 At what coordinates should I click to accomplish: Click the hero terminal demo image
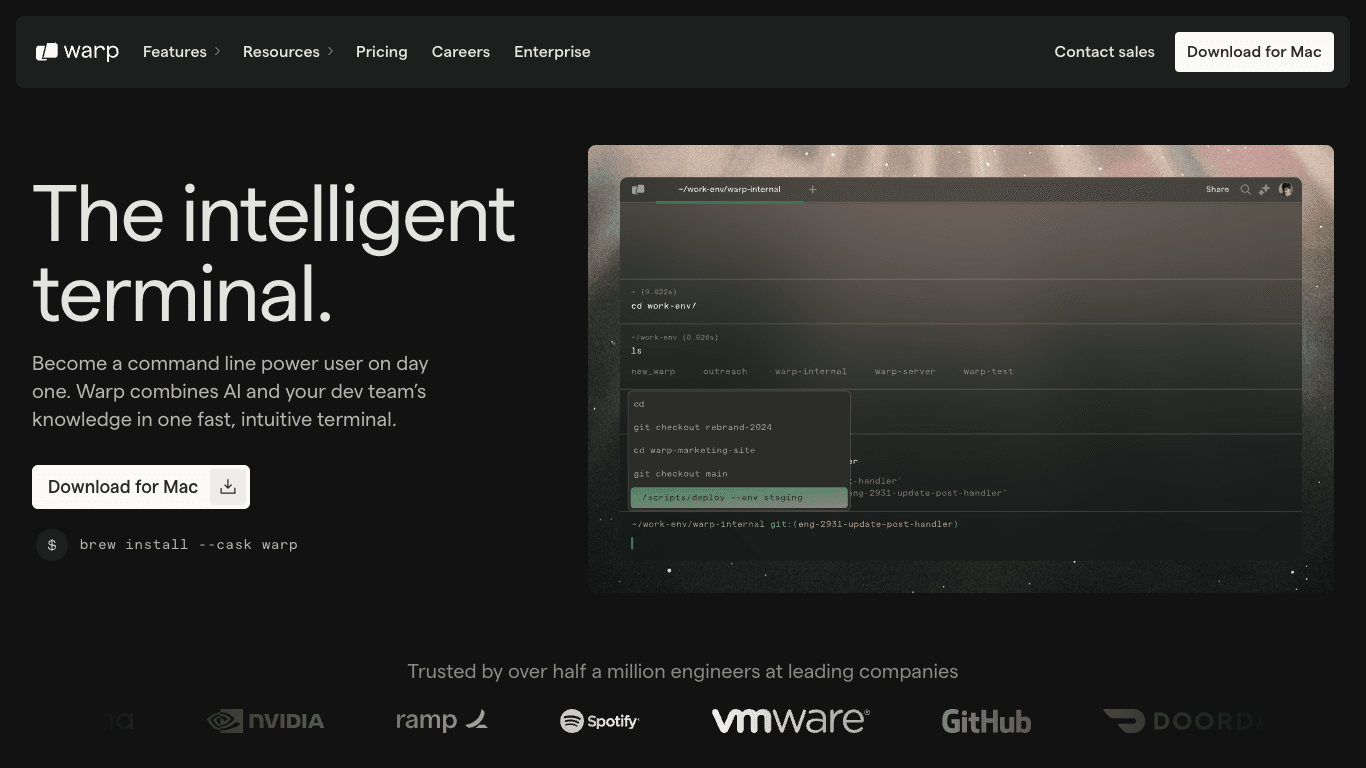(961, 369)
